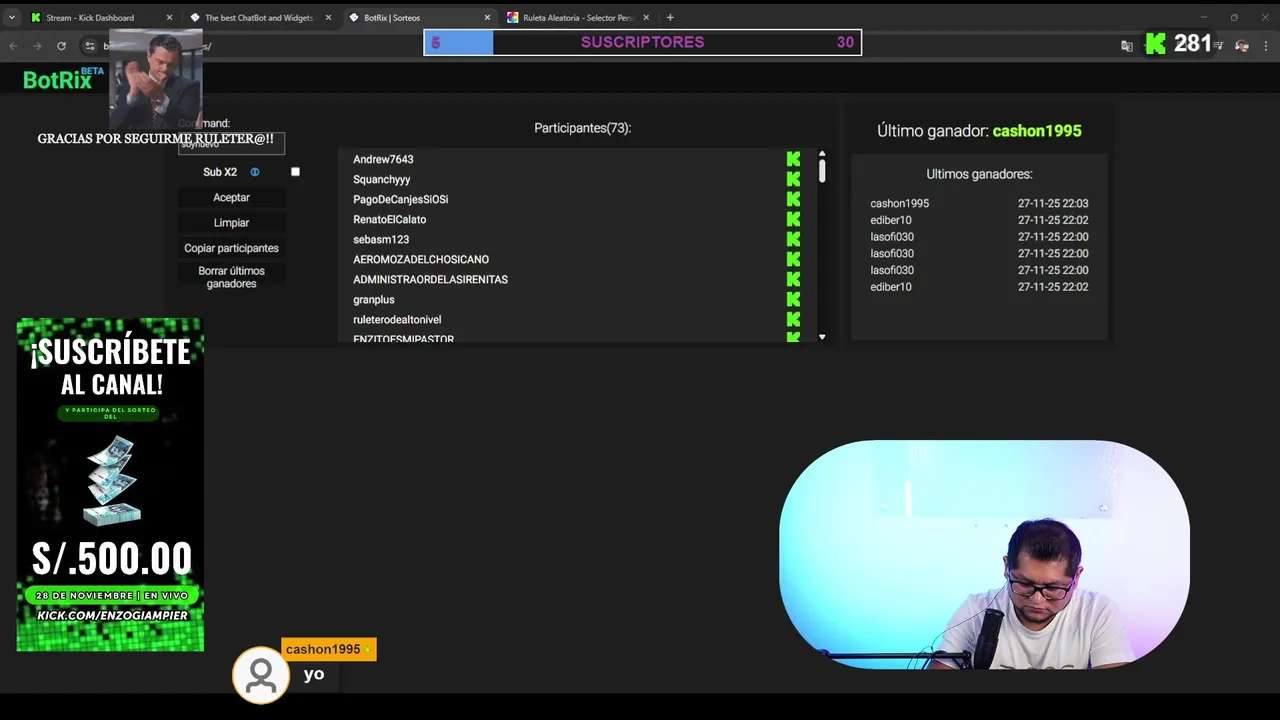This screenshot has width=1280, height=720.
Task: Click the Kick icon beside ADMINISTRAORDELASIRENITAS
Action: pyautogui.click(x=793, y=279)
